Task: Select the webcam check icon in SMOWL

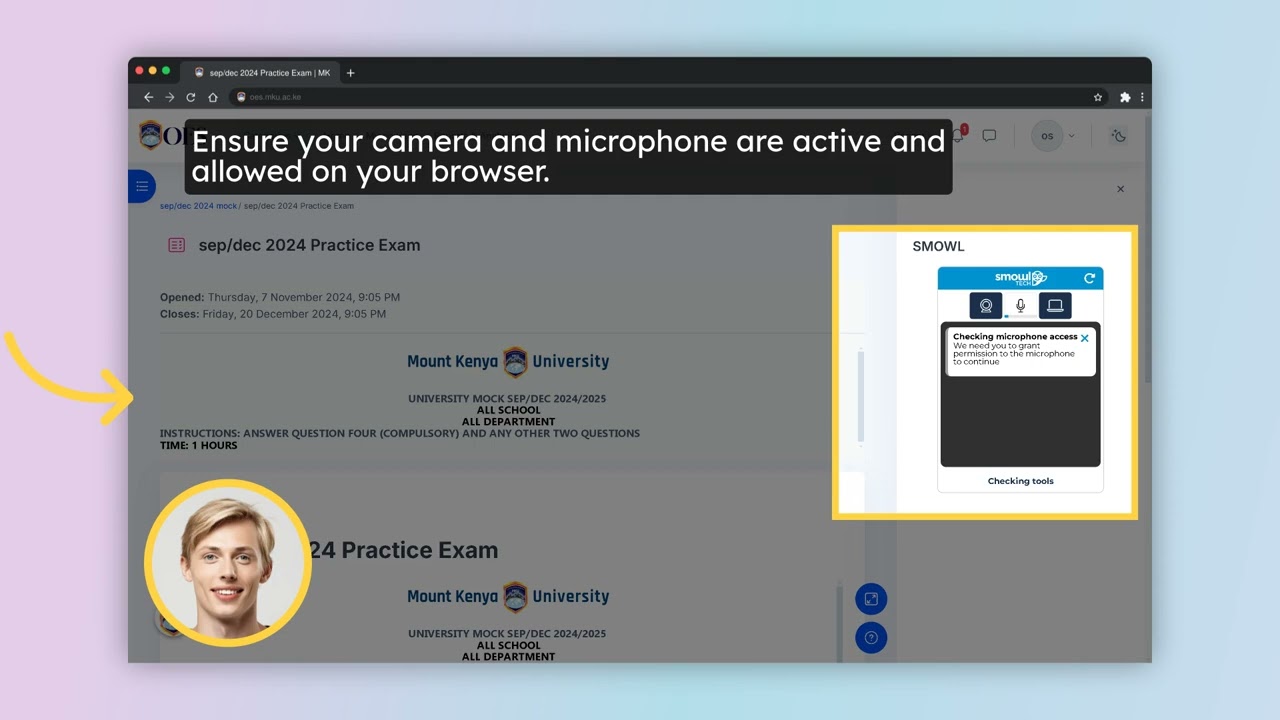Action: click(x=986, y=306)
